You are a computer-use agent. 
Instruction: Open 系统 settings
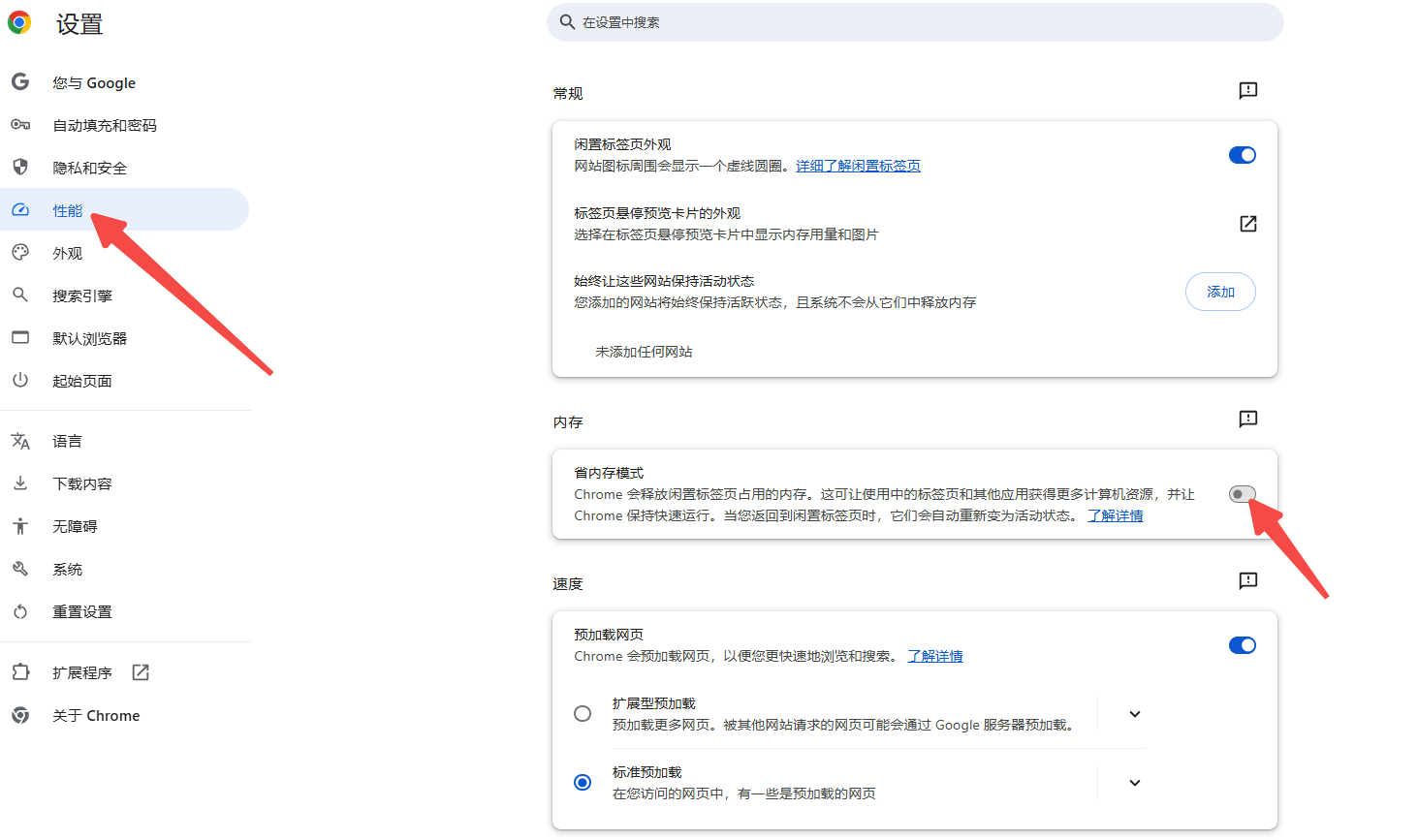coord(124,569)
